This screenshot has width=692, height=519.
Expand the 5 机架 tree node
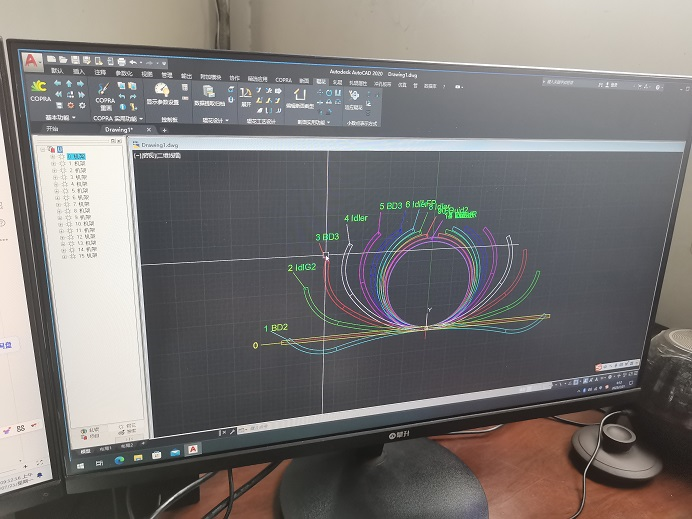[x=56, y=191]
